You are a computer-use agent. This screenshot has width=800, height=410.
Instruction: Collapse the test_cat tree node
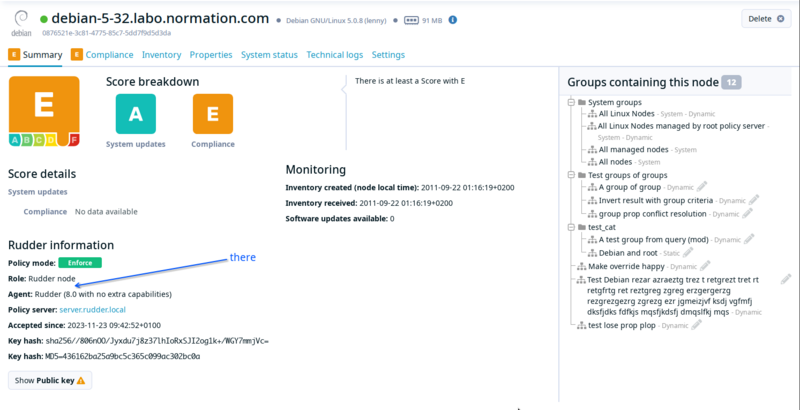(571, 227)
